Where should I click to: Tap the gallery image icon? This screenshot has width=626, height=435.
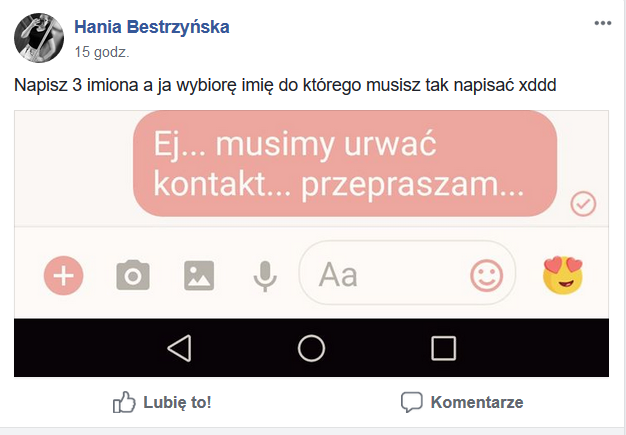199,275
